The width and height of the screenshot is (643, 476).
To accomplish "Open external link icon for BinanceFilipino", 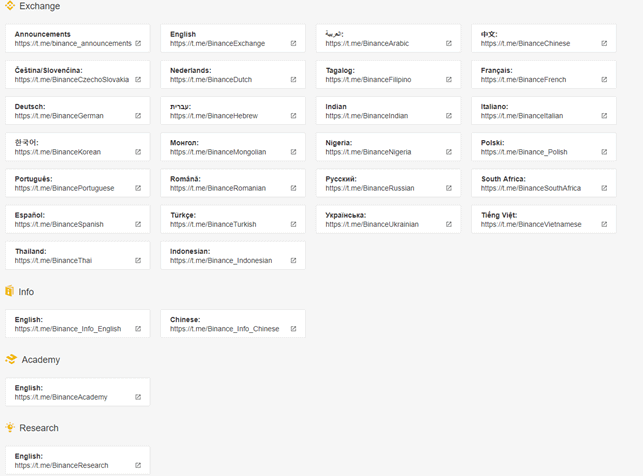I will click(449, 80).
